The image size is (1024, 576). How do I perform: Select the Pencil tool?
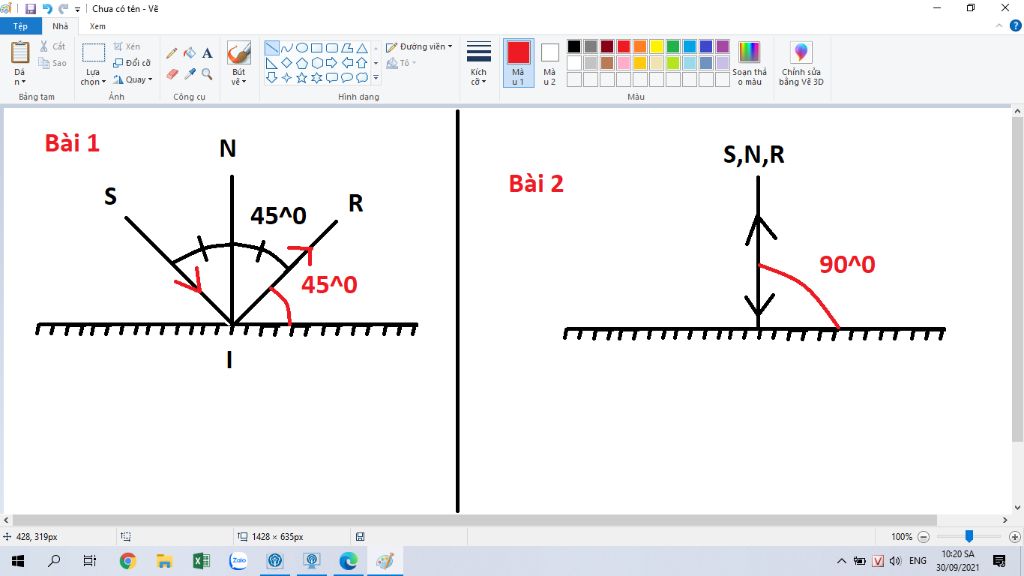point(172,54)
